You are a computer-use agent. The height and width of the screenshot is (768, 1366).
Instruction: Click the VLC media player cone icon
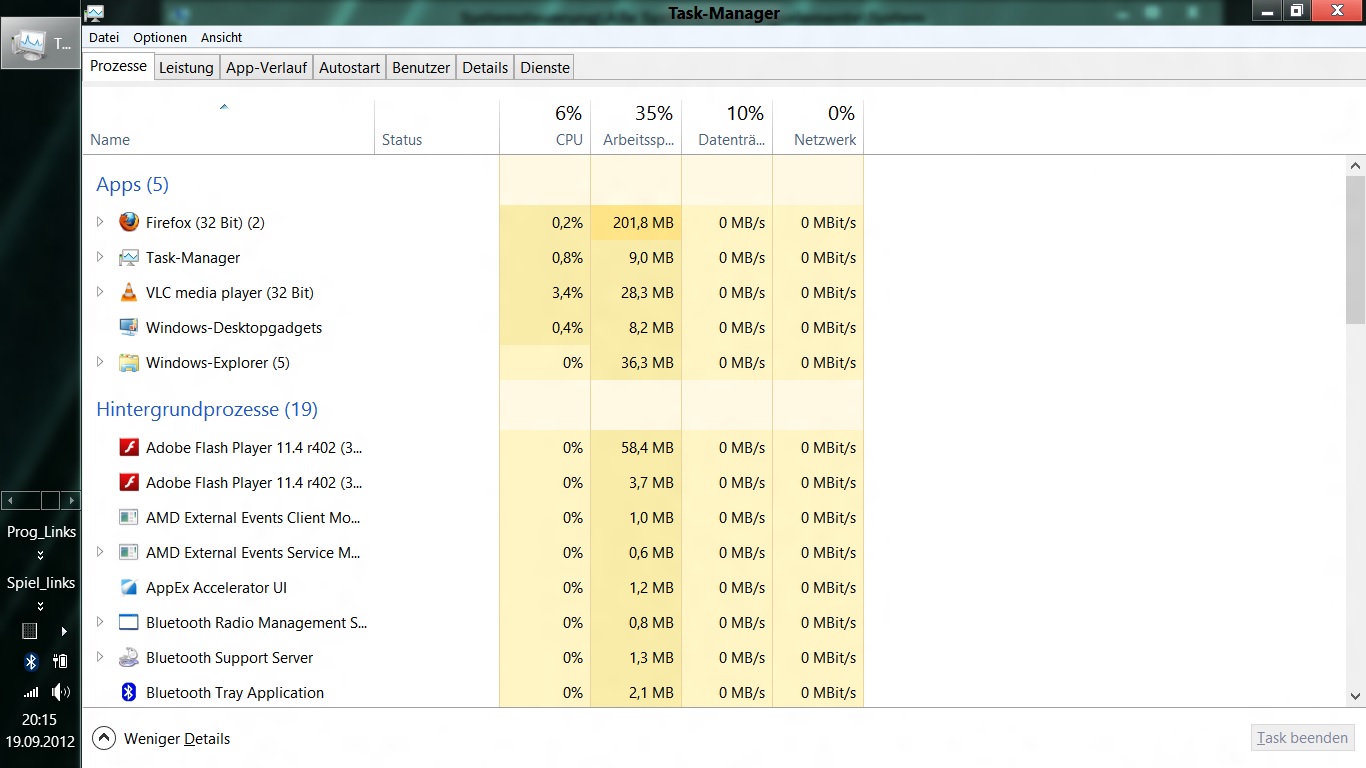tap(129, 292)
